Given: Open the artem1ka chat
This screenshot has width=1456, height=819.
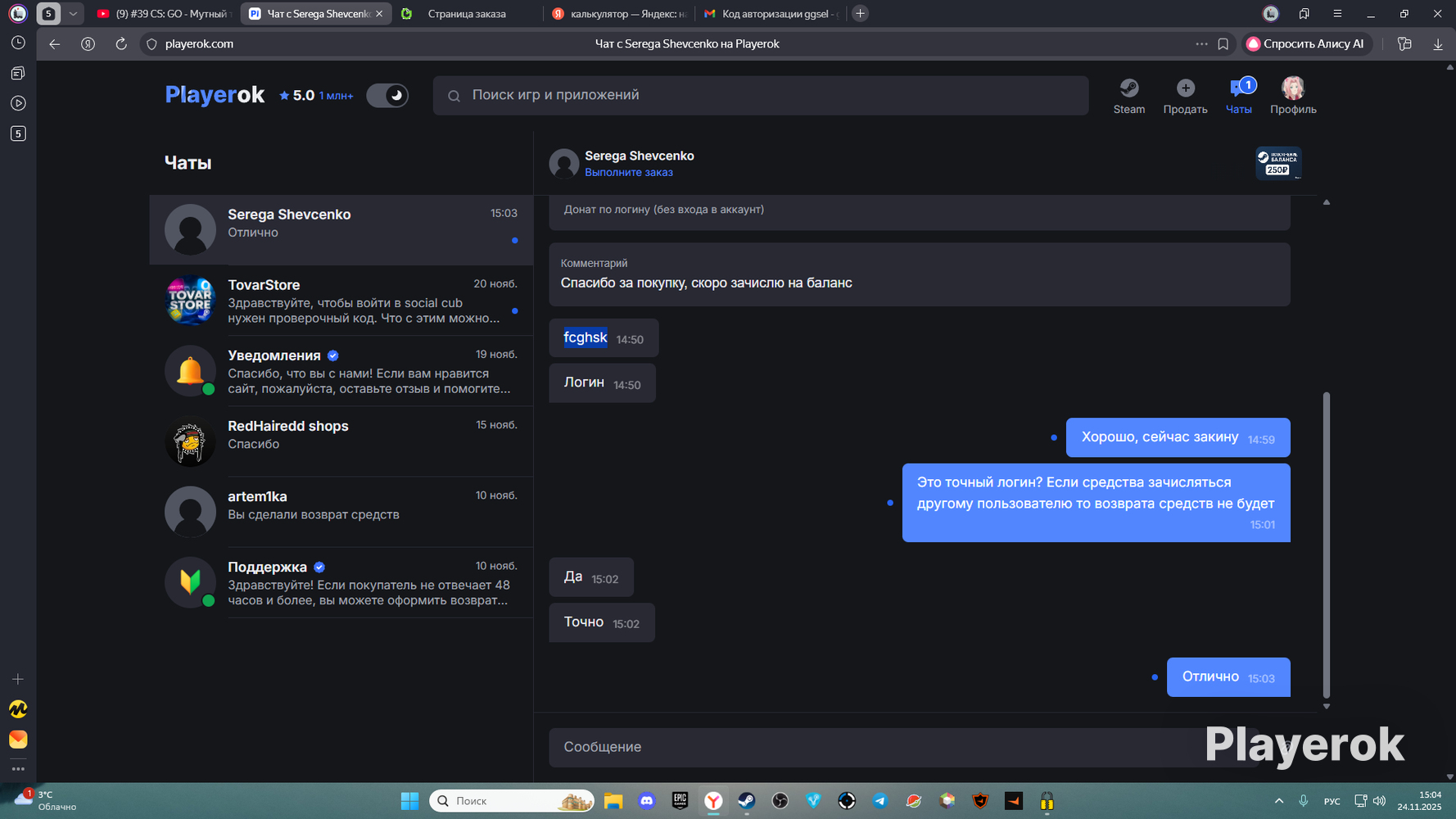Looking at the screenshot, I should click(x=341, y=512).
